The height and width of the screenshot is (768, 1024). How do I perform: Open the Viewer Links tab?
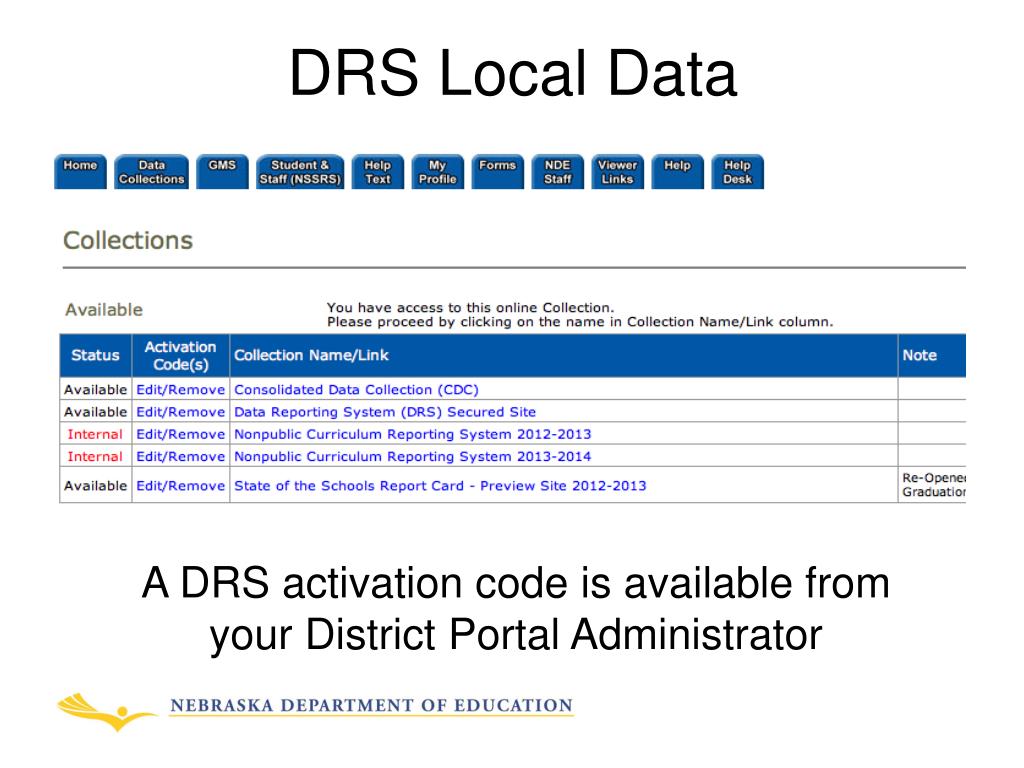click(x=618, y=172)
